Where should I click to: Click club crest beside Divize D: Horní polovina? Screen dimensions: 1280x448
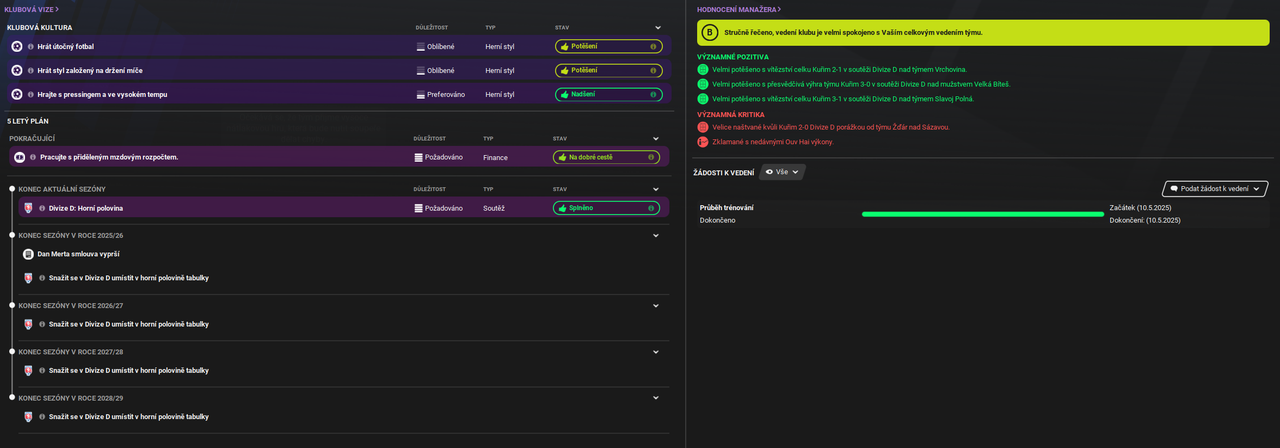coord(28,208)
